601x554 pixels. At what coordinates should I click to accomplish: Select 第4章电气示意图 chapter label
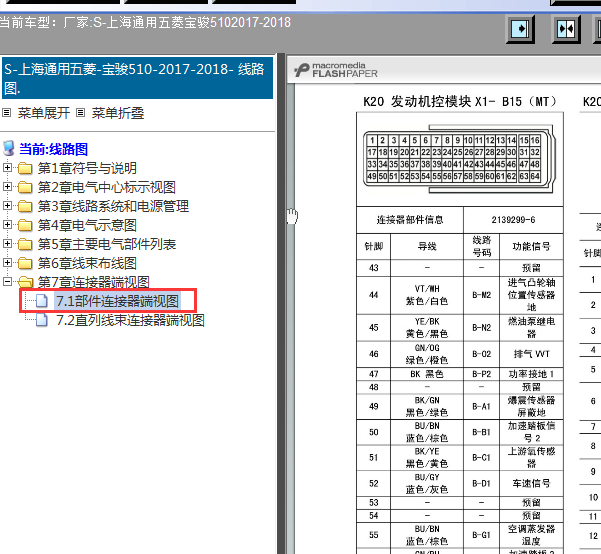[x=87, y=225]
